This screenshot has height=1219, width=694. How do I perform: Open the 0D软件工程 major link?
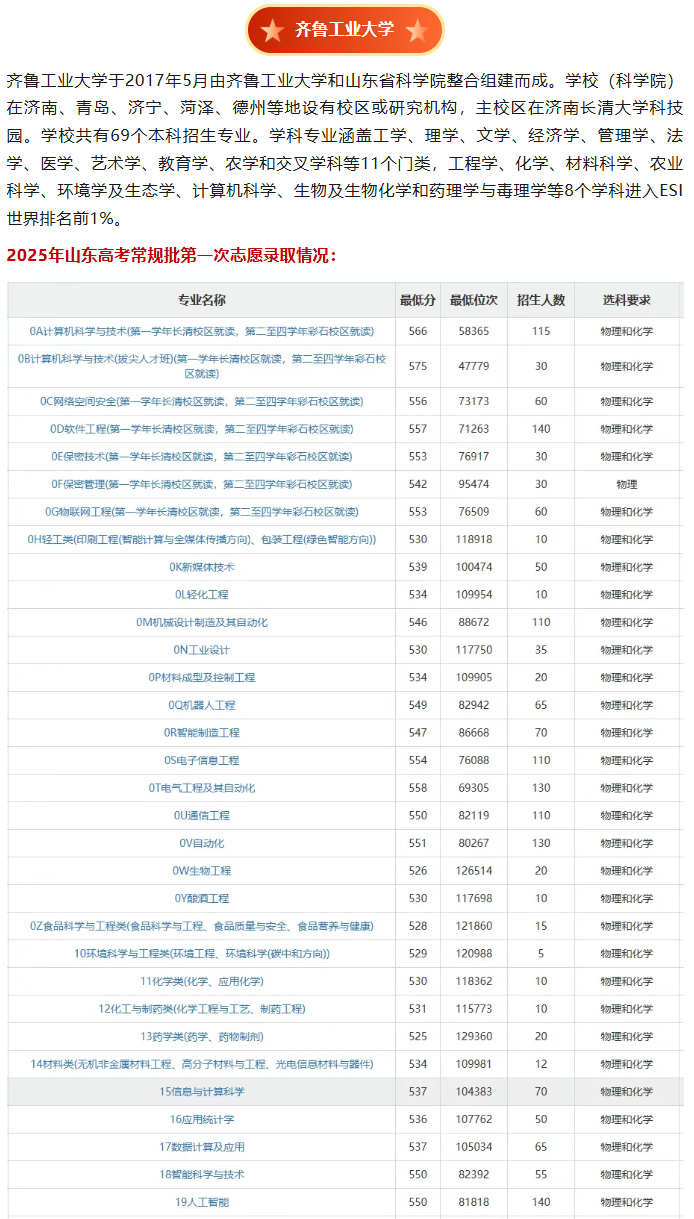click(x=202, y=429)
